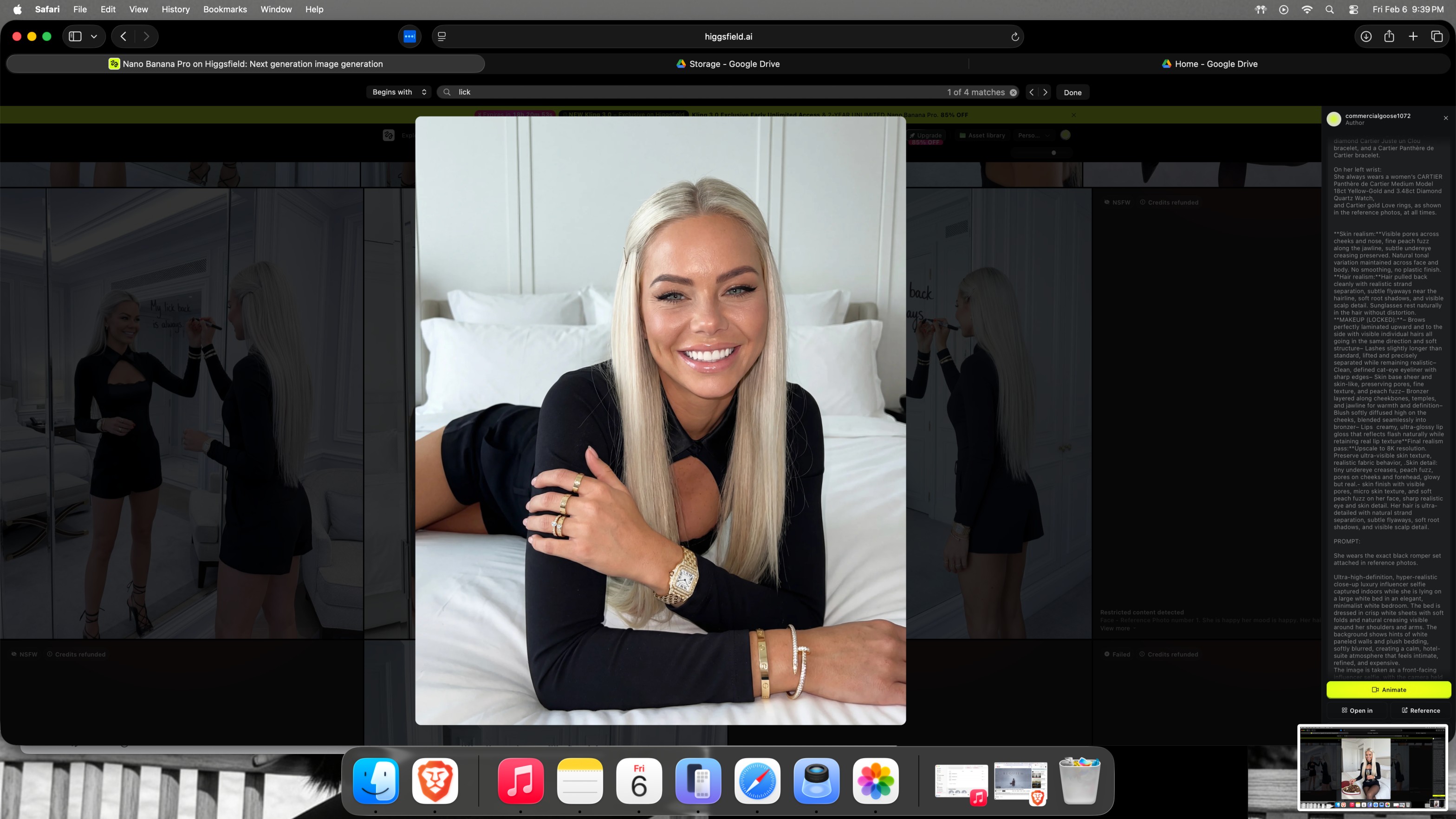Viewport: 1456px width, 819px height.
Task: Open a new tab with plus icon
Action: [x=1412, y=36]
